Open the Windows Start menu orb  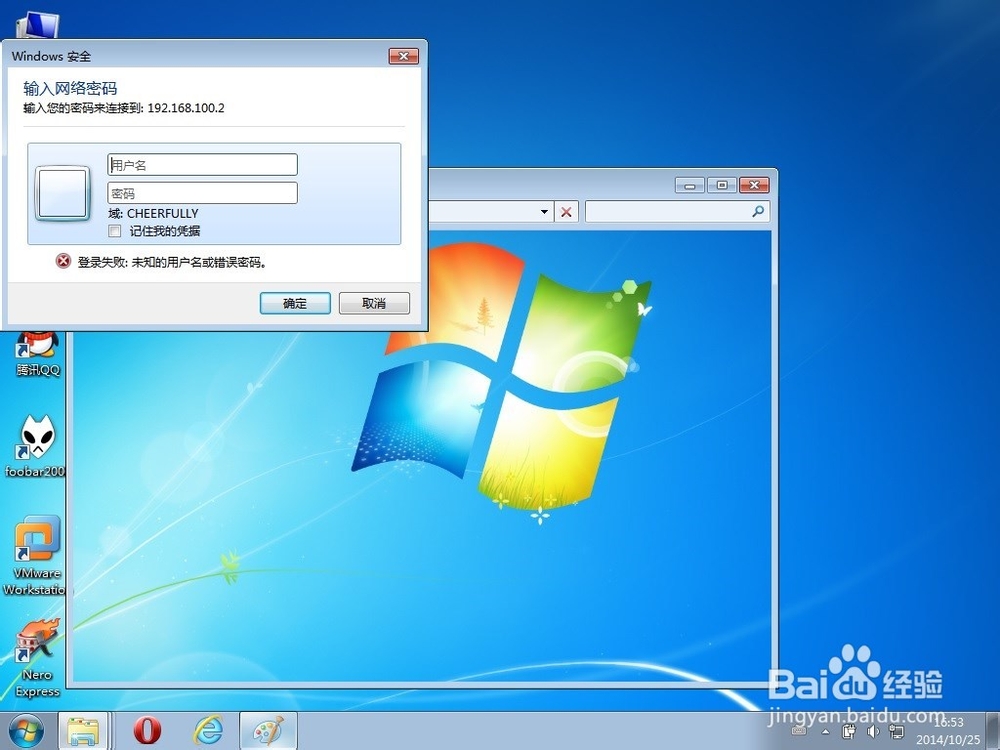pos(27,731)
